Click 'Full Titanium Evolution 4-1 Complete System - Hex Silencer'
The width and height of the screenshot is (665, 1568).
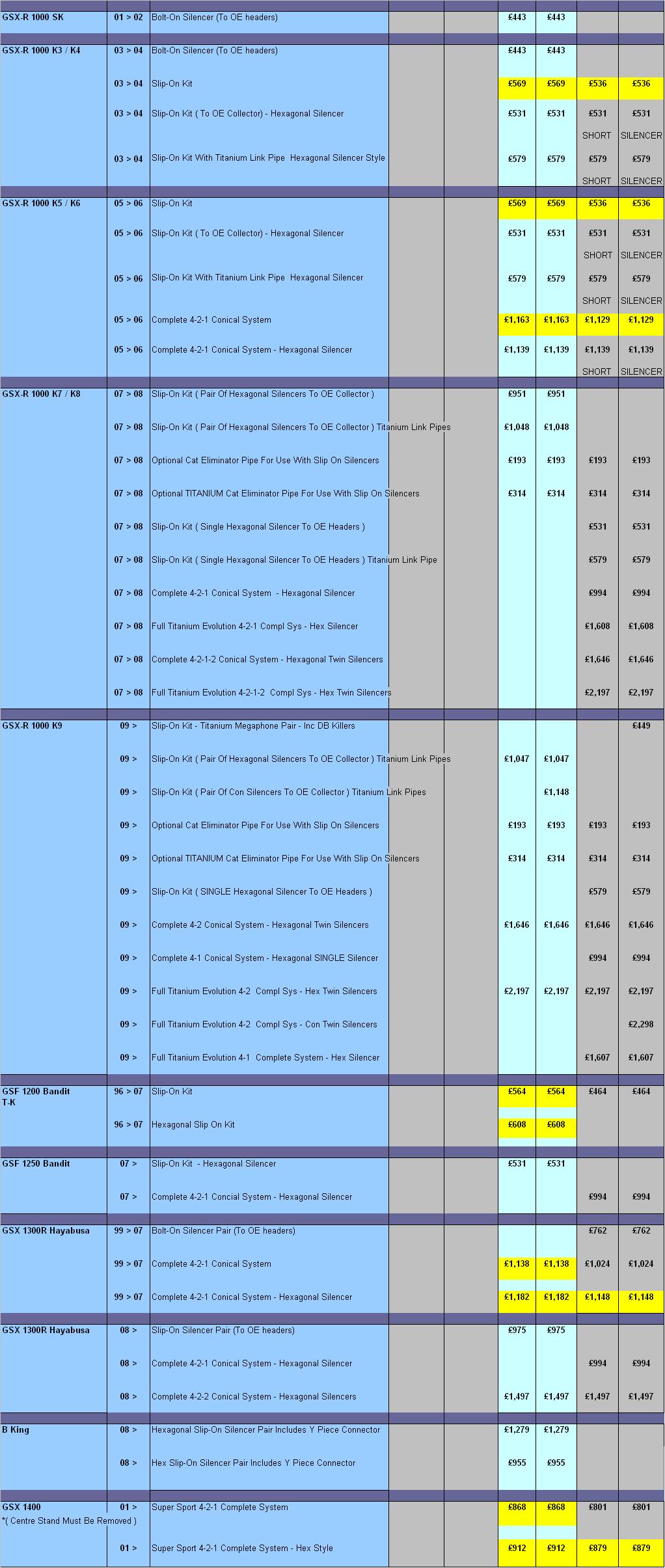[x=265, y=1057]
